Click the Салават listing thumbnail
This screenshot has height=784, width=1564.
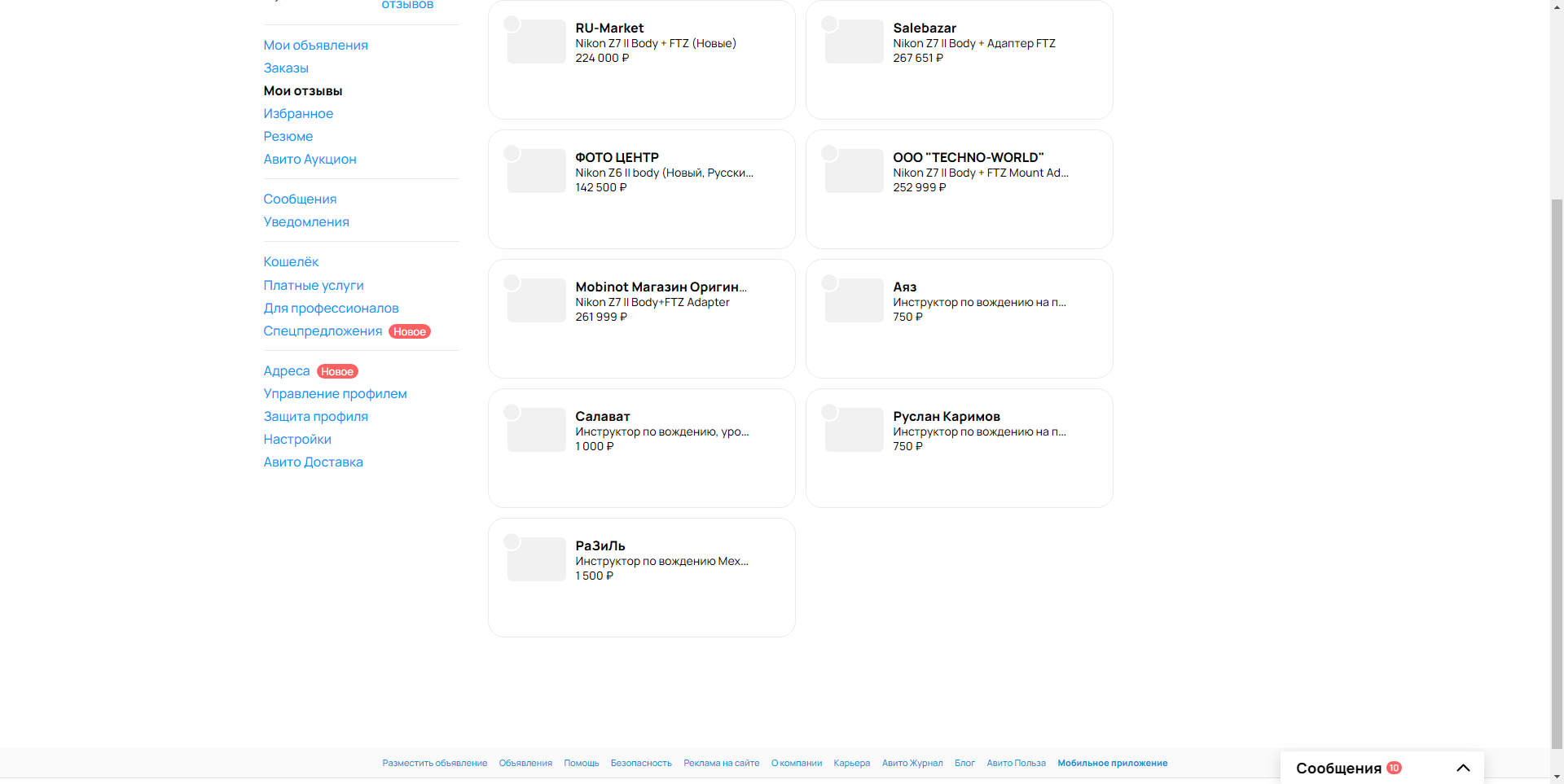[537, 430]
